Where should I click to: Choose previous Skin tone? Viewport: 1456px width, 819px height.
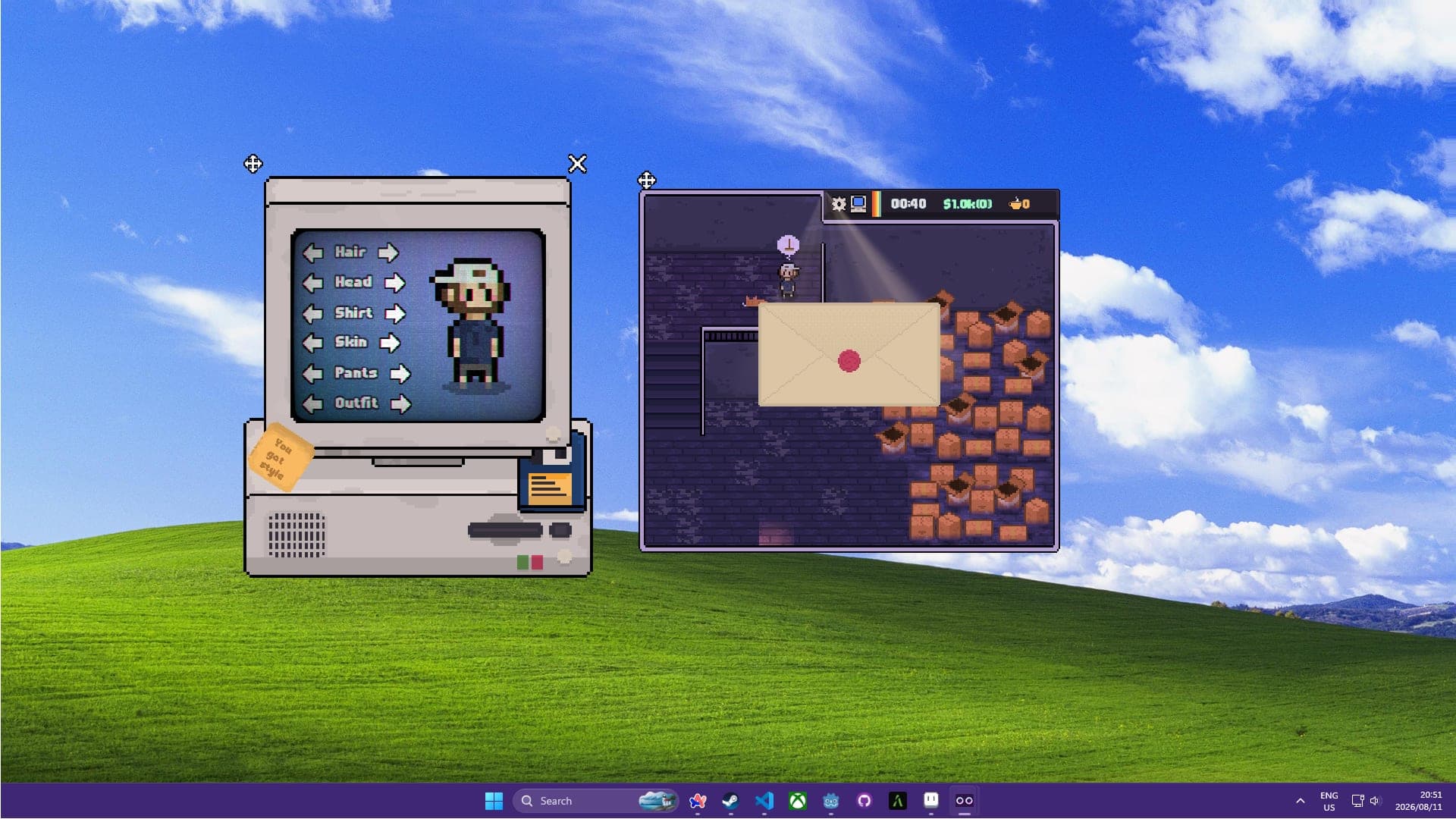click(x=312, y=343)
